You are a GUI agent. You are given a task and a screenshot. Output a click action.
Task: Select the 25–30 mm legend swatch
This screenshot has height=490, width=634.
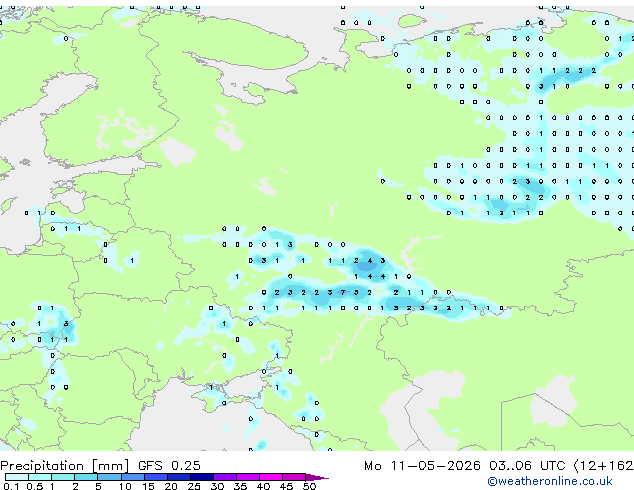click(x=201, y=477)
